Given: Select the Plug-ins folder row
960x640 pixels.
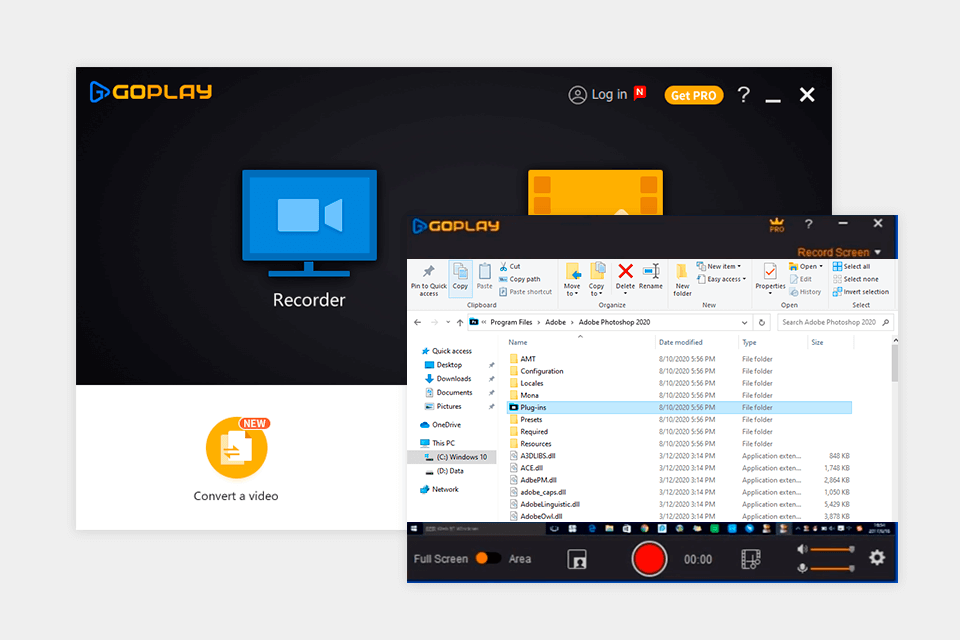Looking at the screenshot, I should [680, 407].
